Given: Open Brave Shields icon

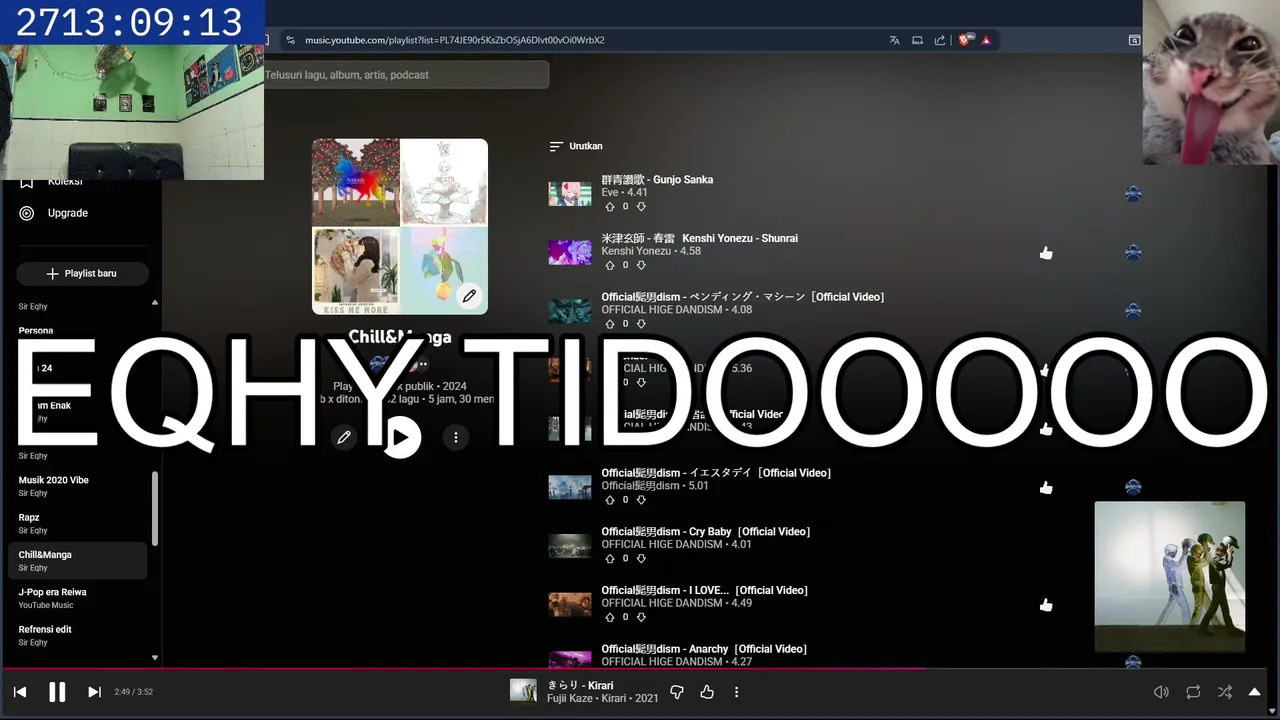Looking at the screenshot, I should (x=965, y=40).
